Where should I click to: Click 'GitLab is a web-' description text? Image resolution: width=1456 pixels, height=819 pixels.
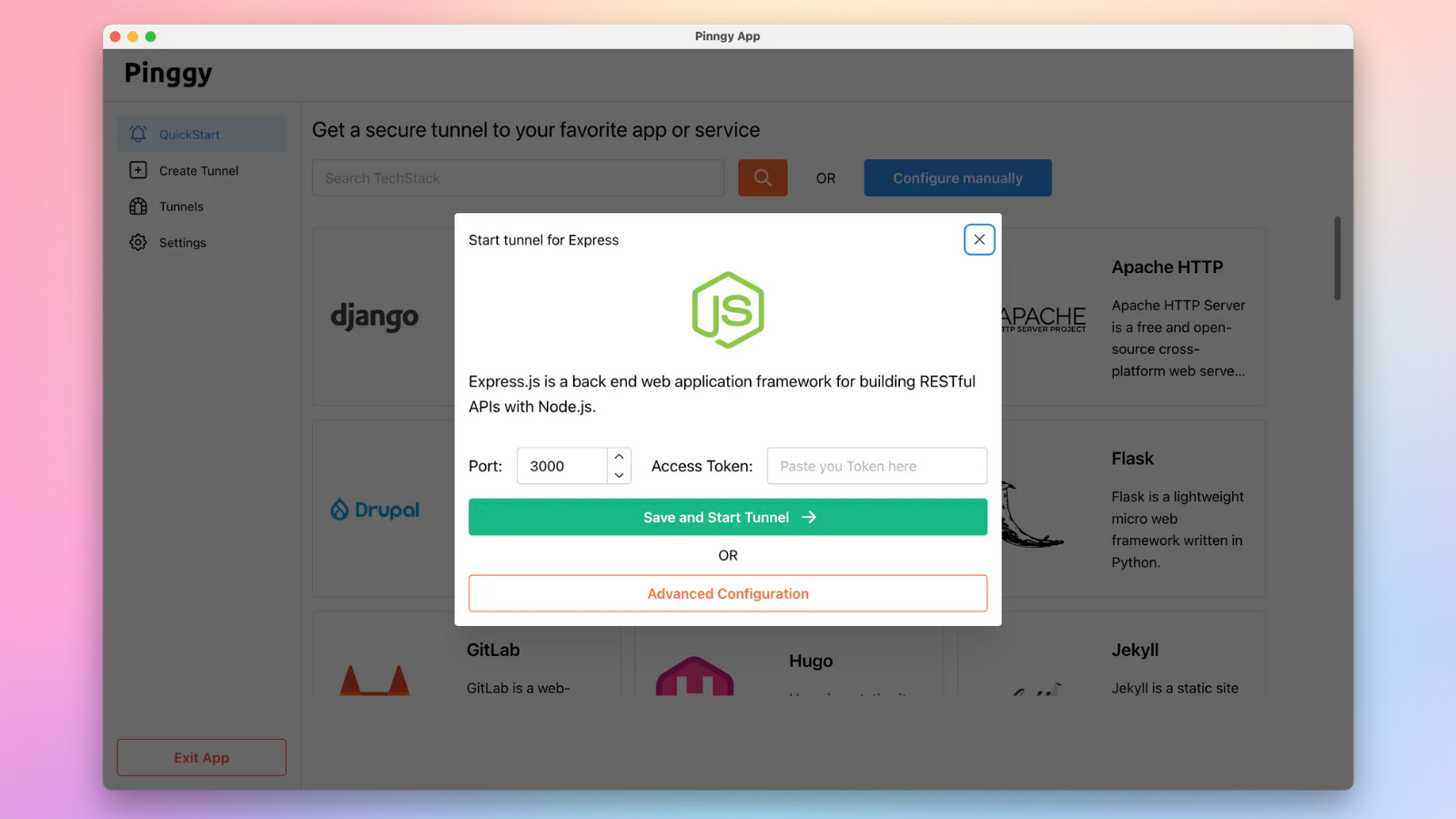pyautogui.click(x=519, y=688)
